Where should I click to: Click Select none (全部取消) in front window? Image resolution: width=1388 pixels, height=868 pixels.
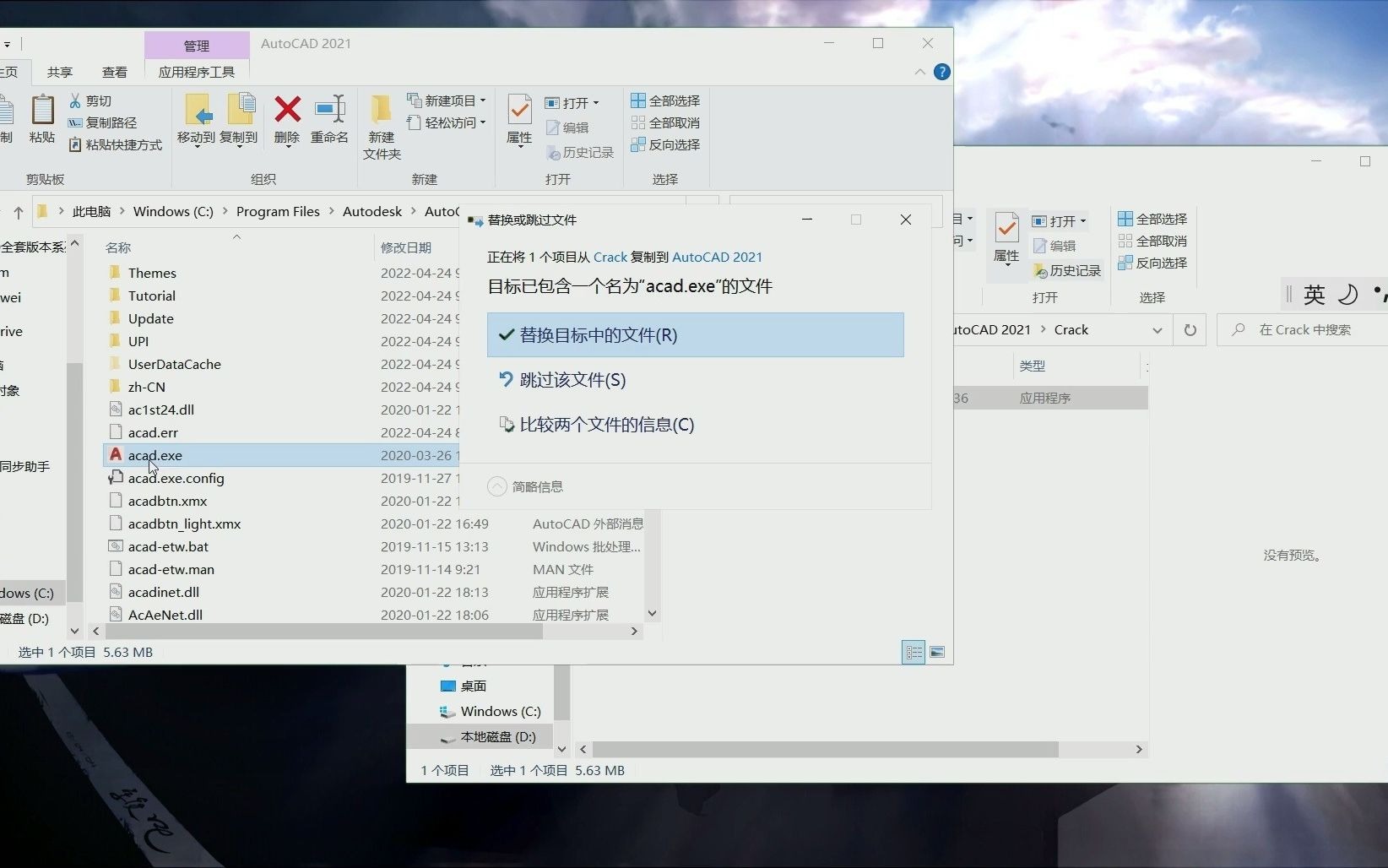coord(665,122)
